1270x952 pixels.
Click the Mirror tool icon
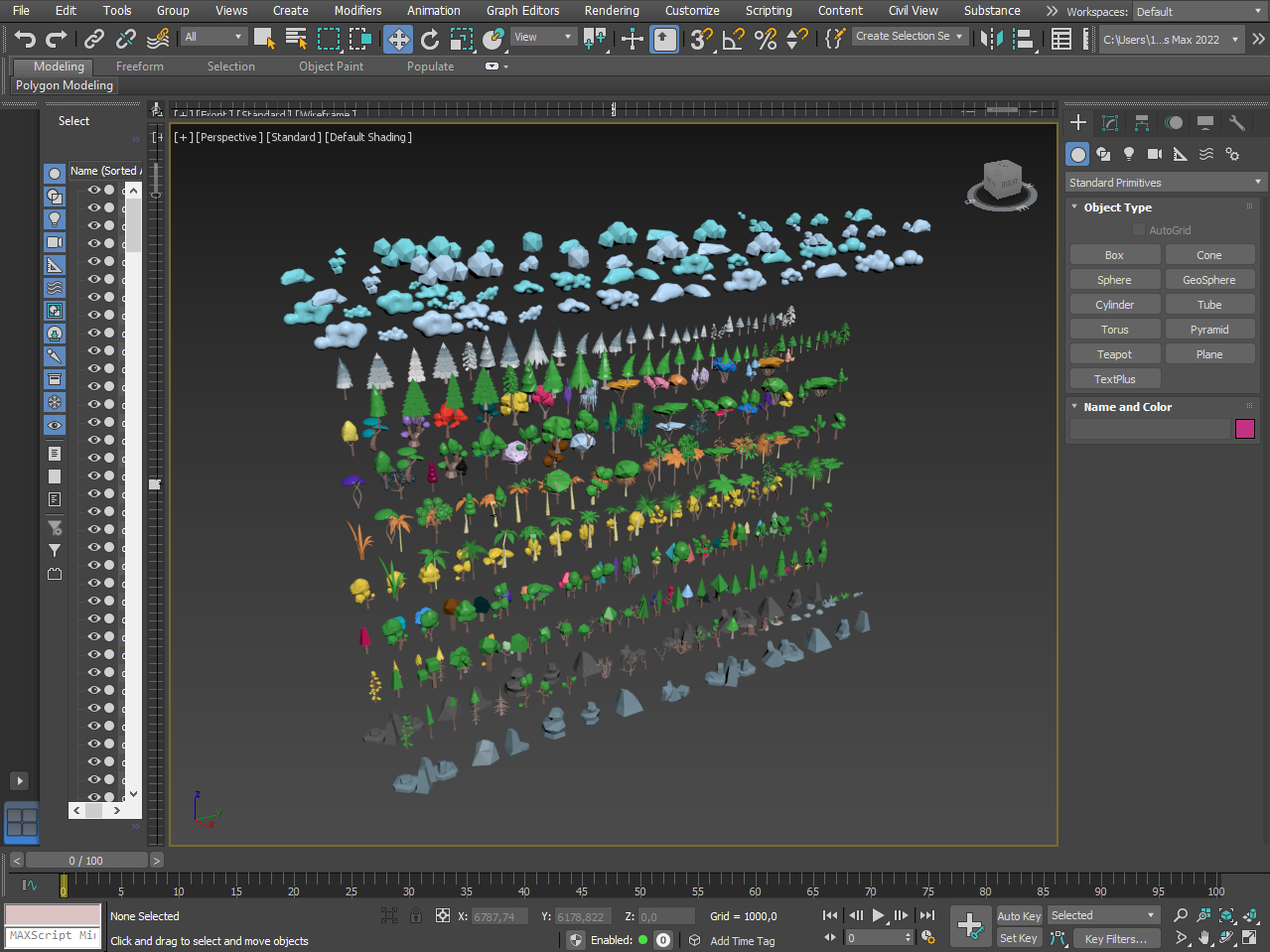point(990,39)
